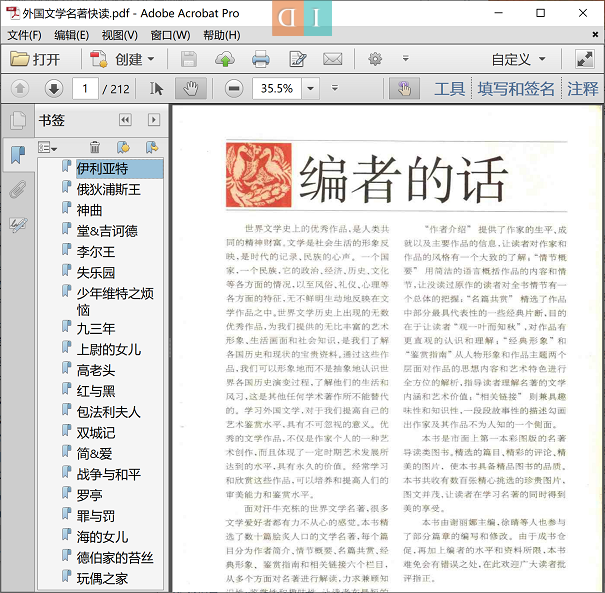Send file by email envelope icon

(333, 59)
